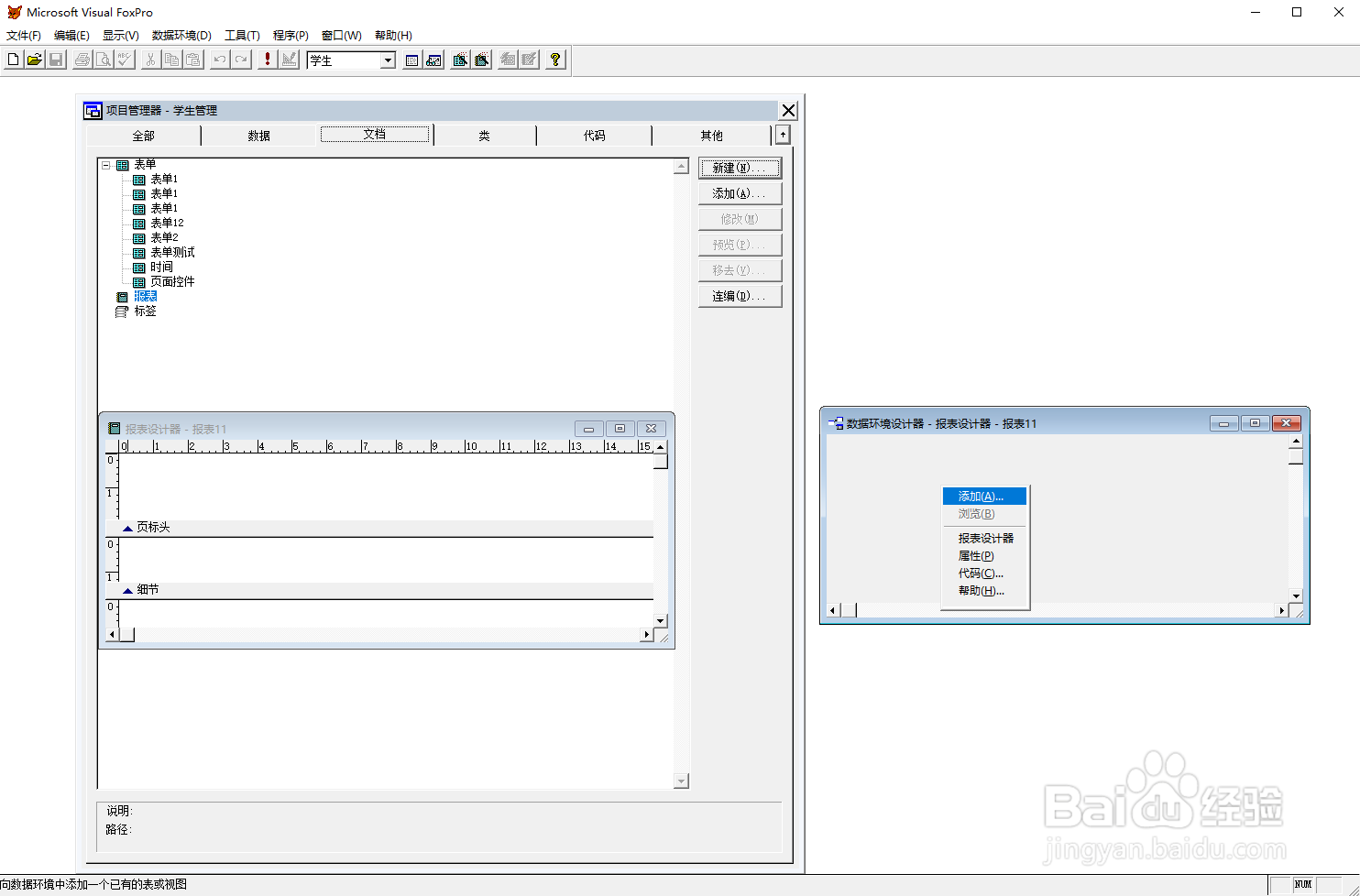Click the greyed AutoForm wizard icon
Viewport: 1360px width, 896px height.
508,60
